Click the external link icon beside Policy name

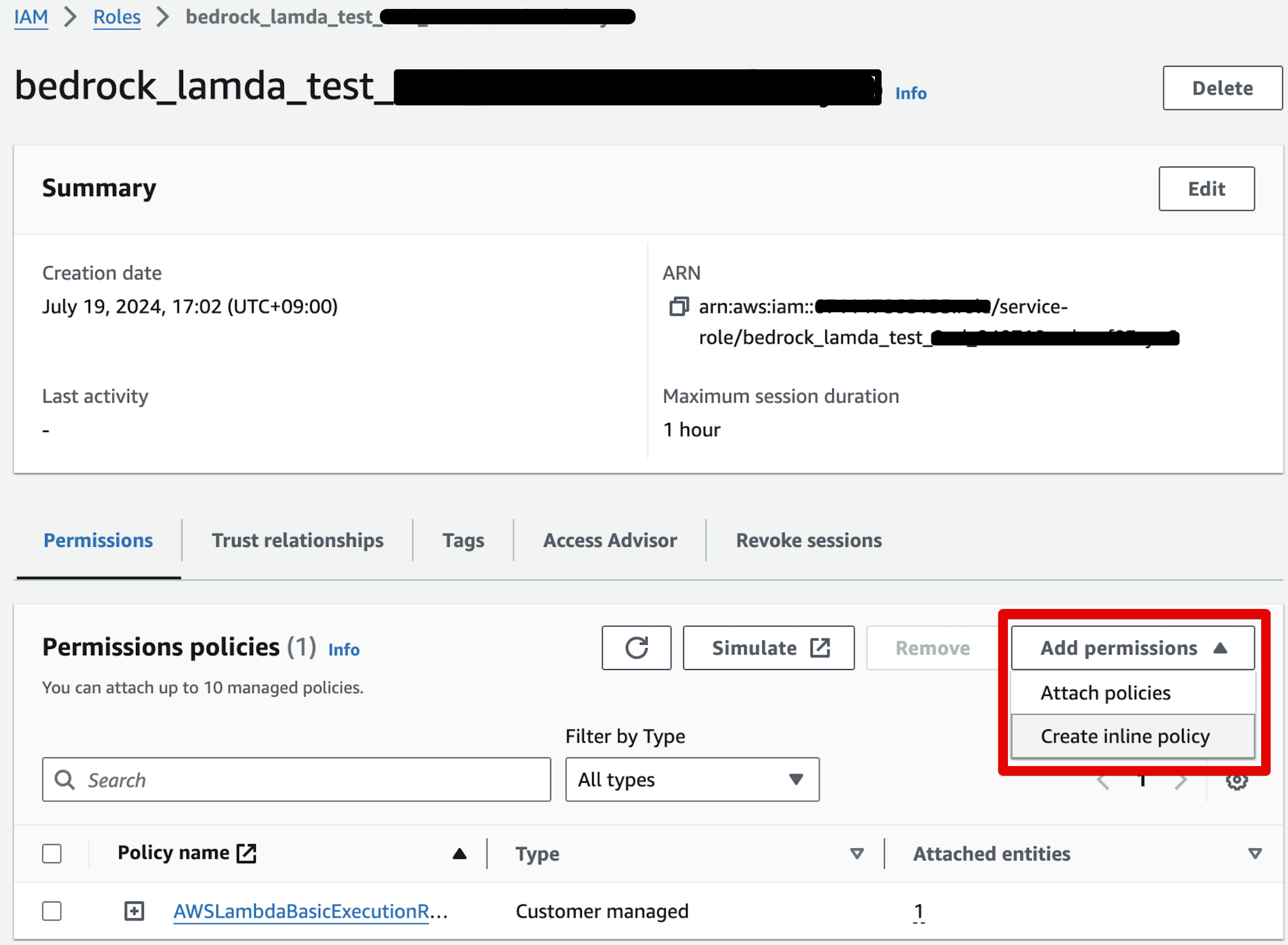(247, 853)
